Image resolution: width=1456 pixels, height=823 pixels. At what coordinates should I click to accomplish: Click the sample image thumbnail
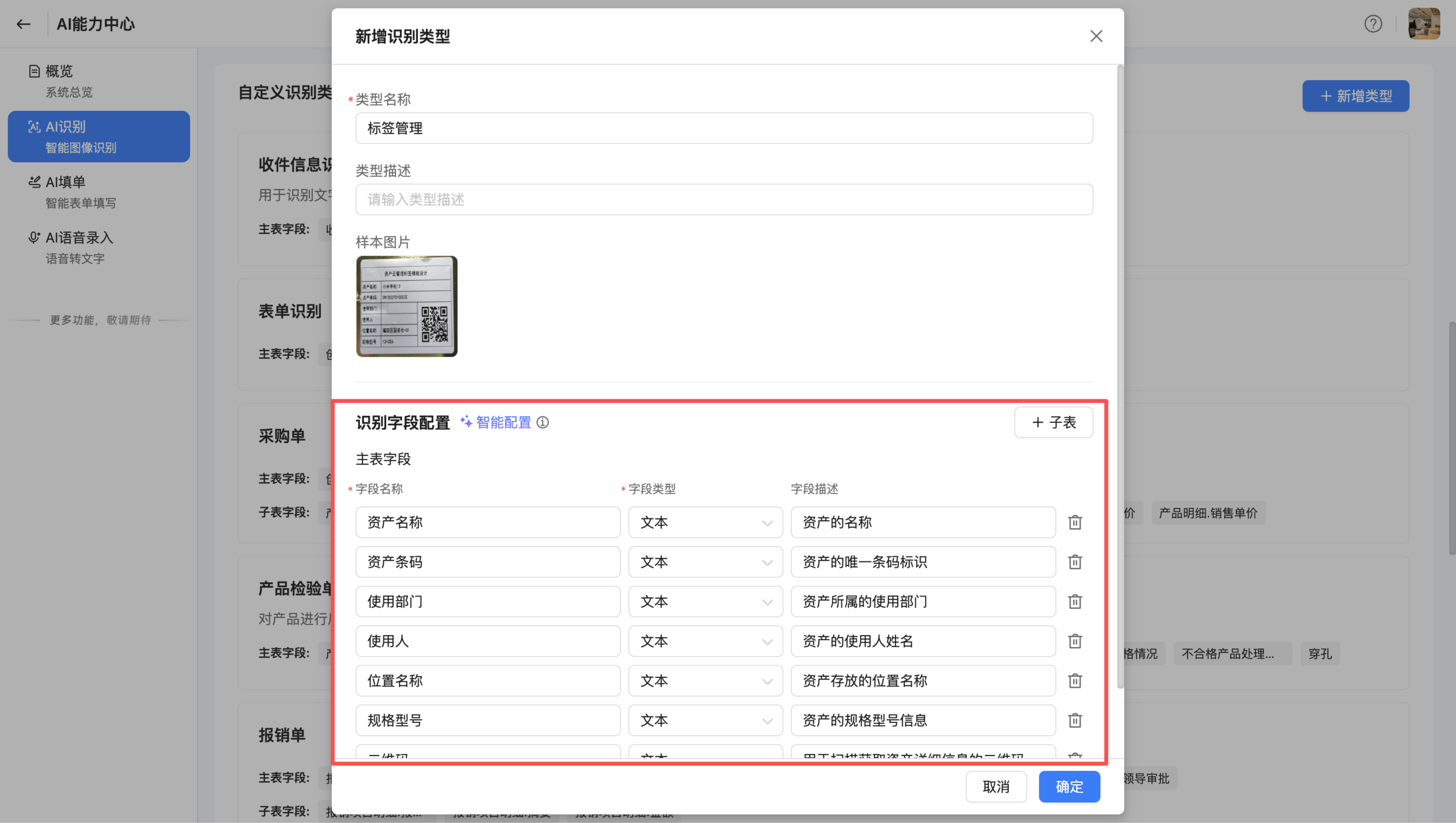(x=406, y=306)
